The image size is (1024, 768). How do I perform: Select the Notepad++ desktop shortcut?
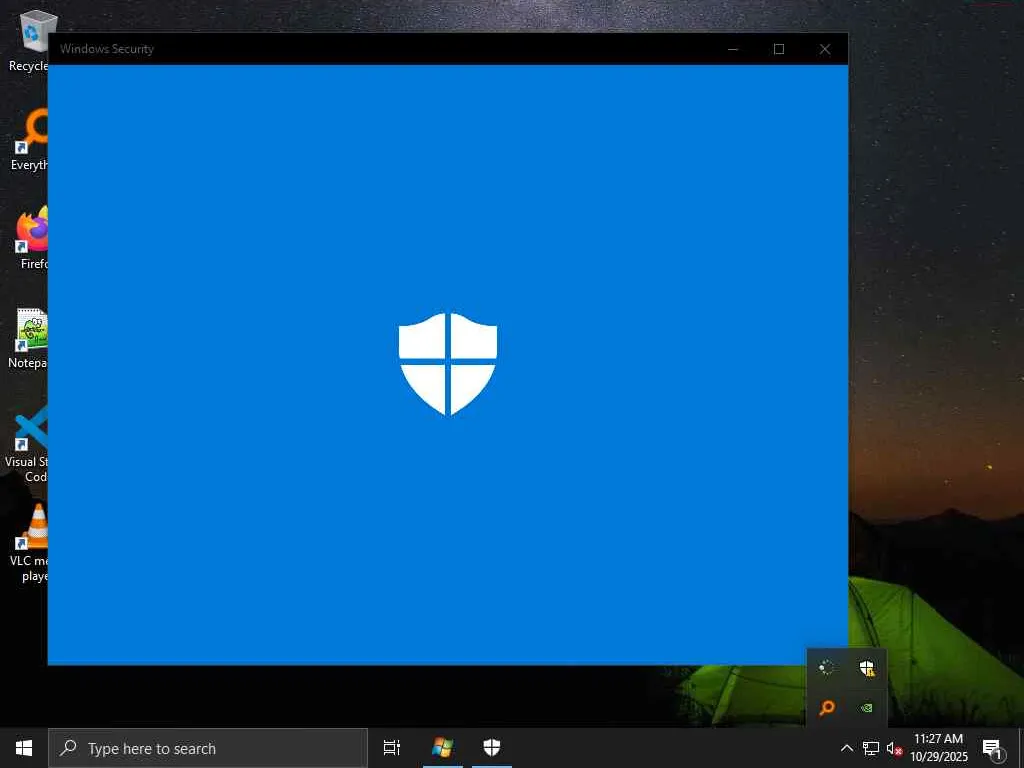28,338
